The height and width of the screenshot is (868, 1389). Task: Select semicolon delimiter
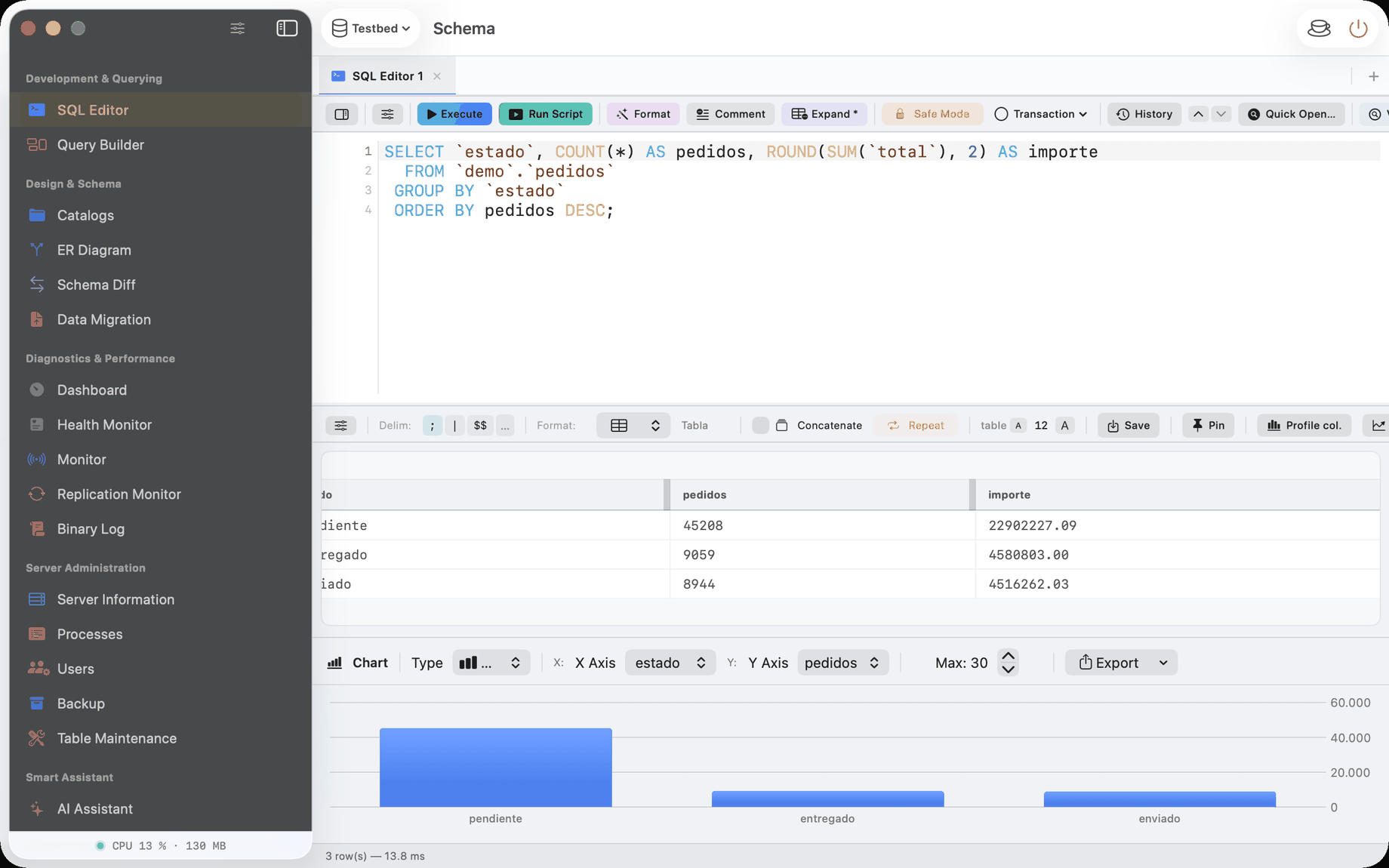click(x=432, y=426)
